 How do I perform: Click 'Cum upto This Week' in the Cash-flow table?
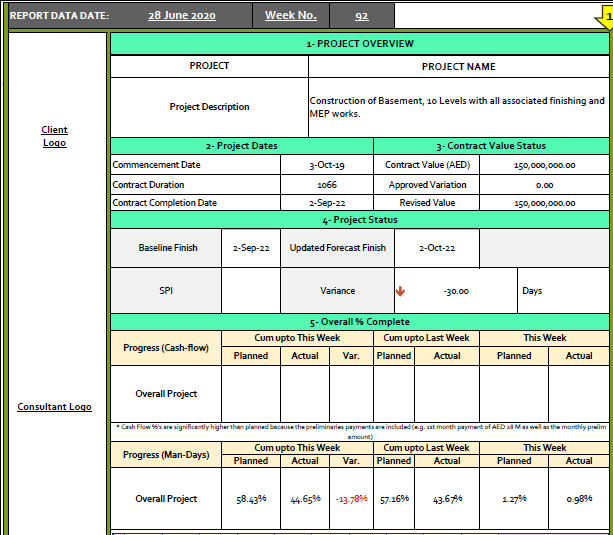click(297, 338)
